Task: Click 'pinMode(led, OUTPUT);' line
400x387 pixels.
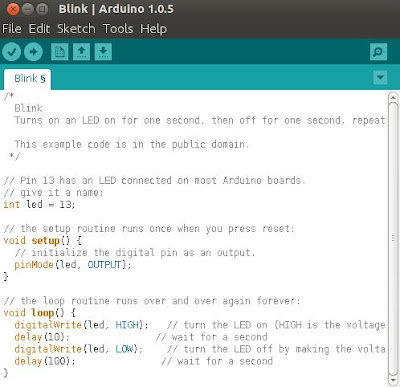Action: click(73, 265)
